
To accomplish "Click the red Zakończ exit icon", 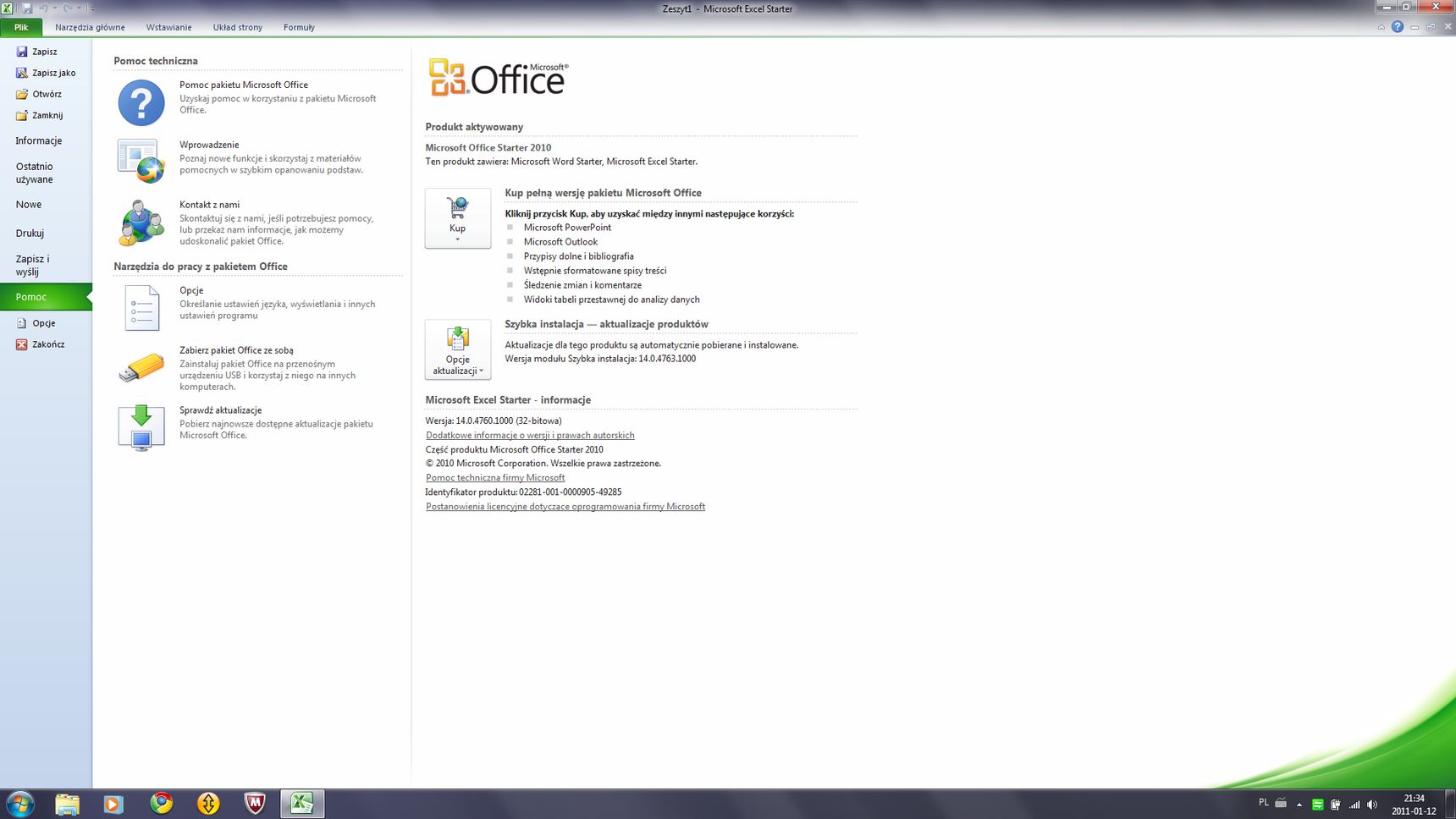I will click(x=22, y=344).
